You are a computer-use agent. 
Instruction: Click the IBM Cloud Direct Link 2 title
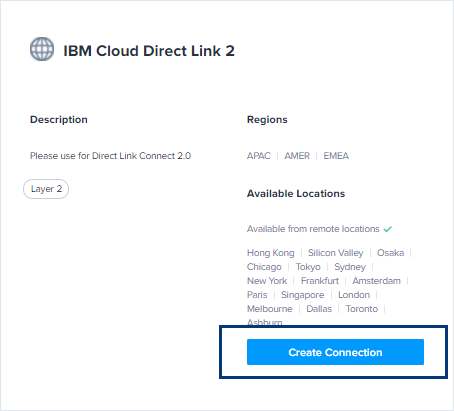(x=149, y=51)
